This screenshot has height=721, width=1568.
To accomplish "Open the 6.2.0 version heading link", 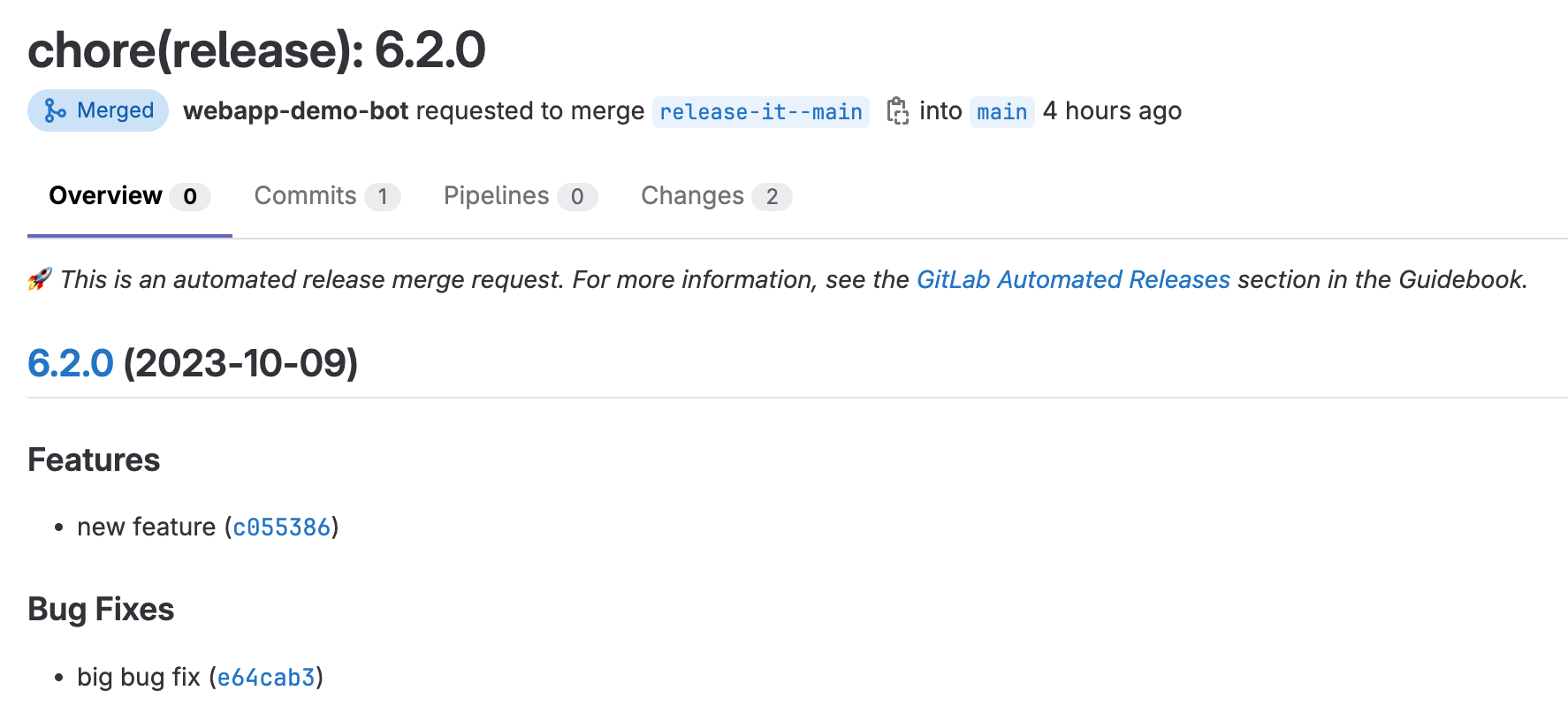I will (x=71, y=363).
